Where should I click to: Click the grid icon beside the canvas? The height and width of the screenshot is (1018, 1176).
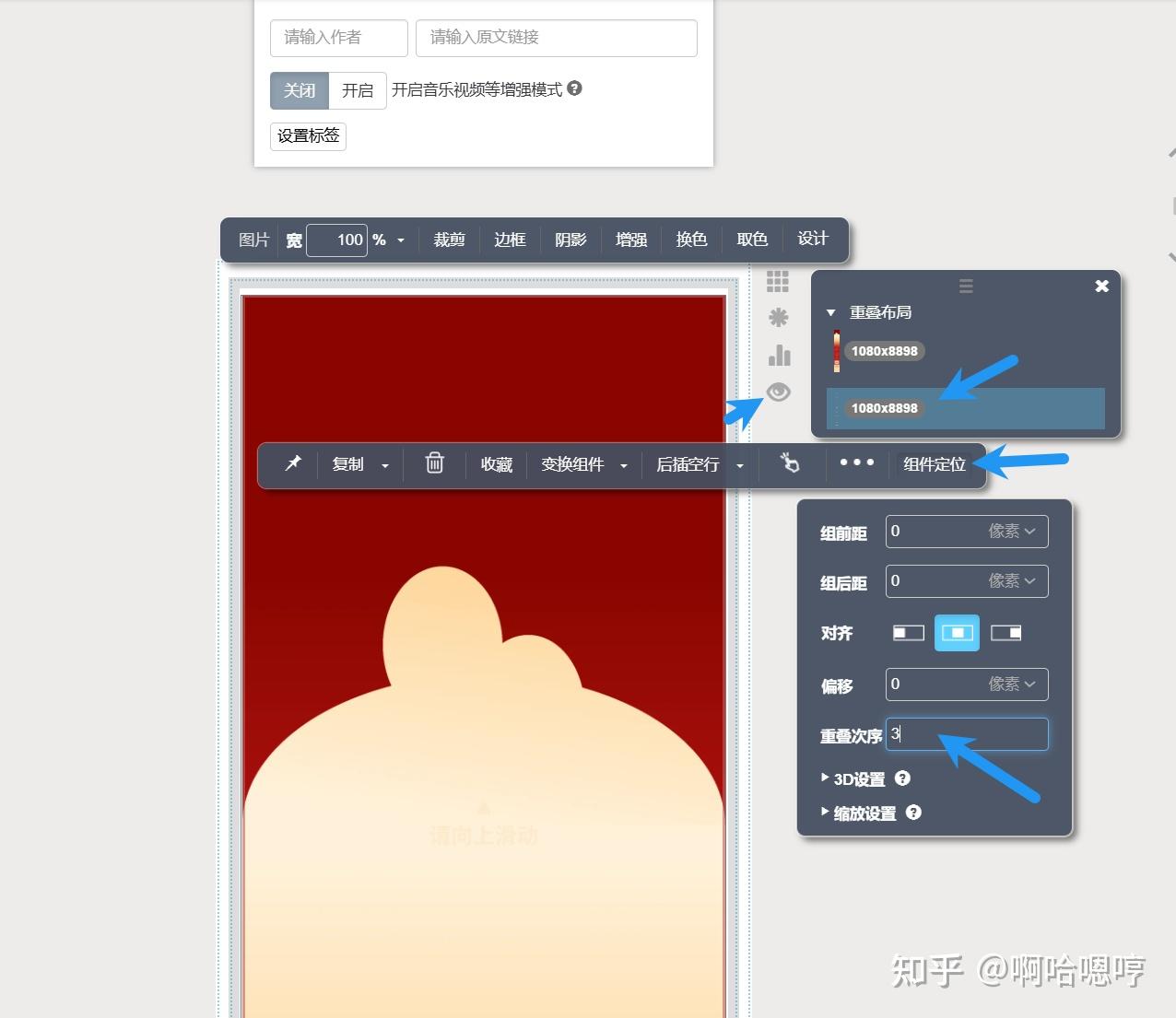pos(778,281)
